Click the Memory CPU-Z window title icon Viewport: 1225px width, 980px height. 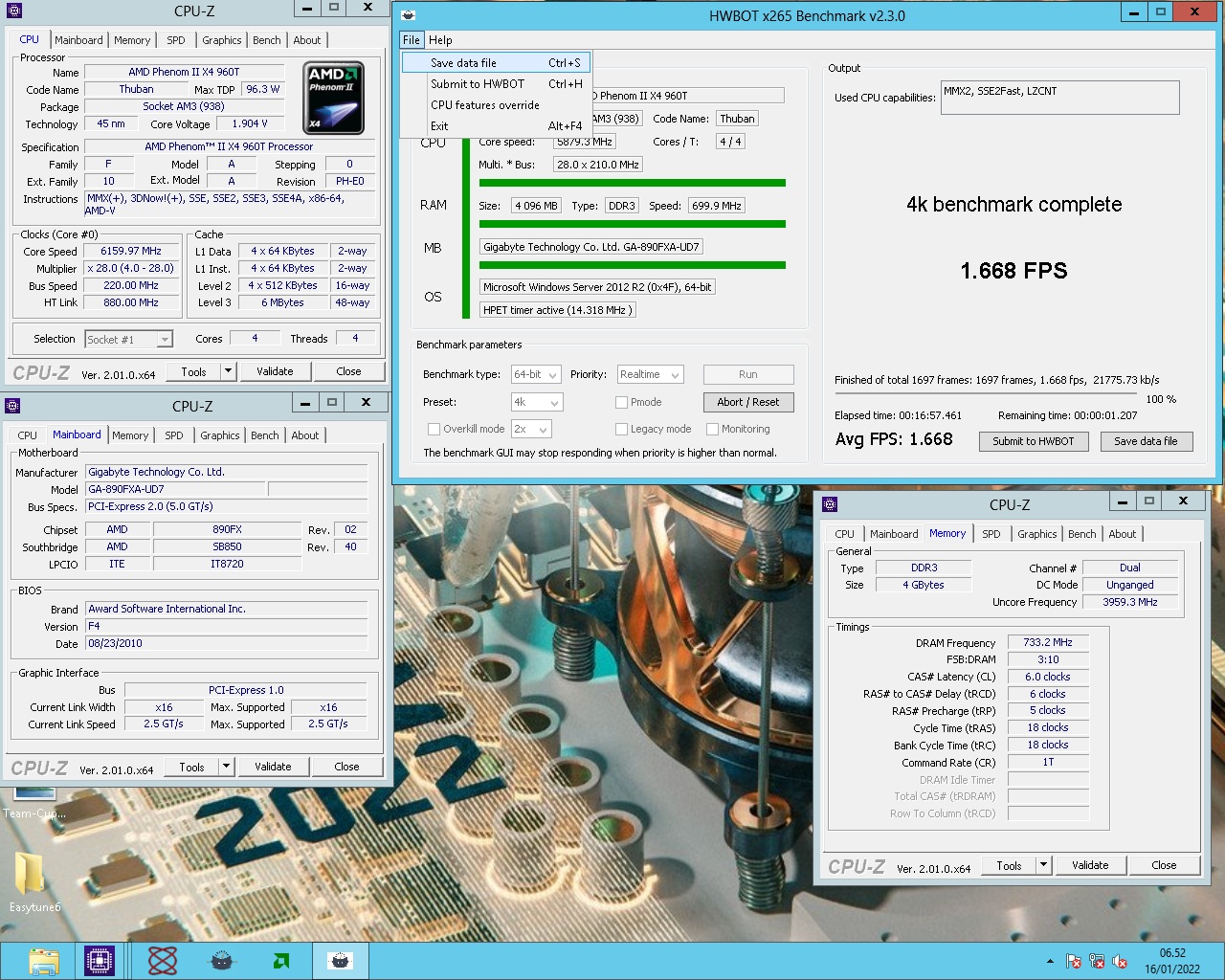point(830,504)
